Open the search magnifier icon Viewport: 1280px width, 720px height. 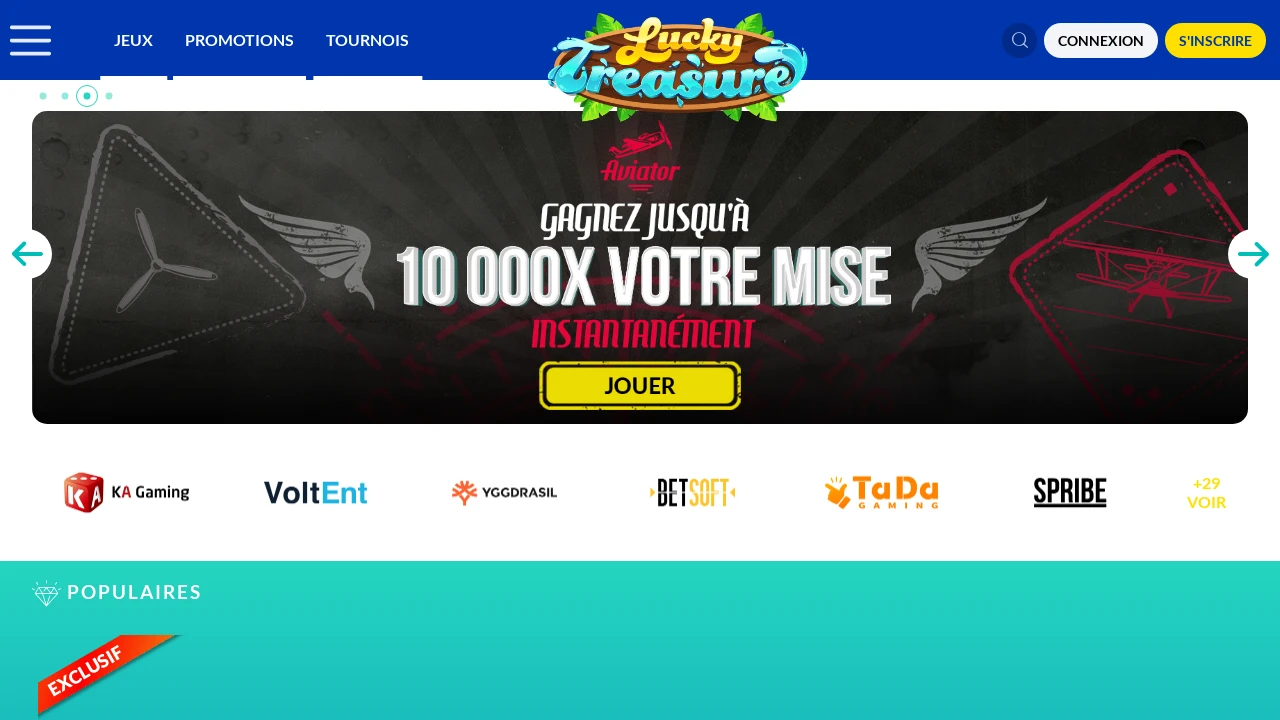point(1020,40)
